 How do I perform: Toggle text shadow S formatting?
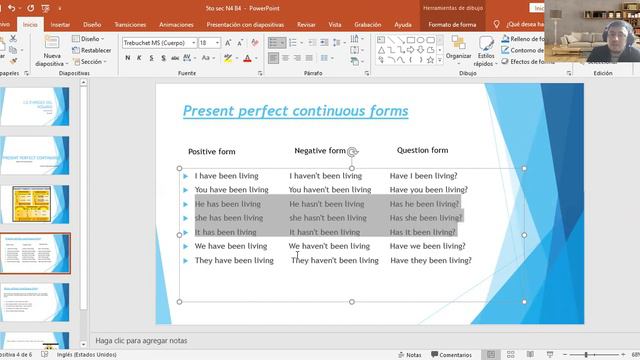point(163,58)
